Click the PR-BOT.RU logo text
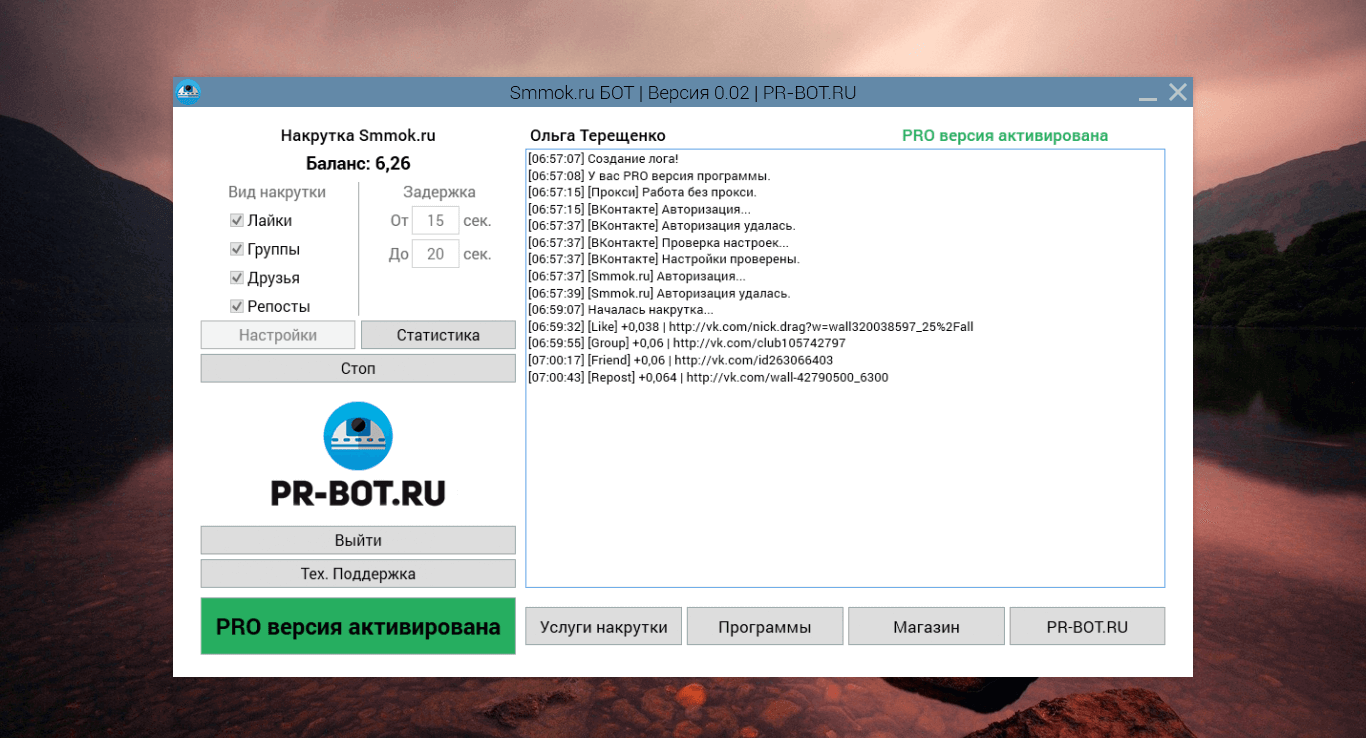This screenshot has height=738, width=1366. point(358,493)
